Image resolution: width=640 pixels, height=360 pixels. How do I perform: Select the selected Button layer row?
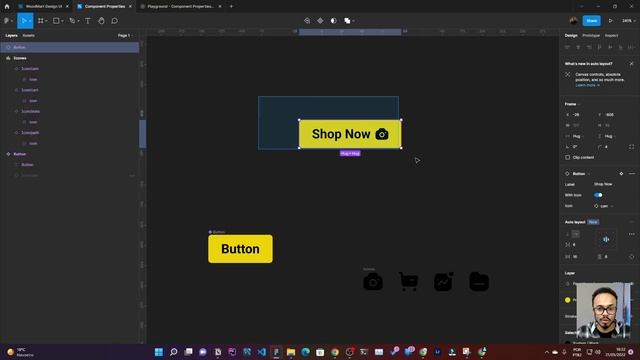pos(69,47)
